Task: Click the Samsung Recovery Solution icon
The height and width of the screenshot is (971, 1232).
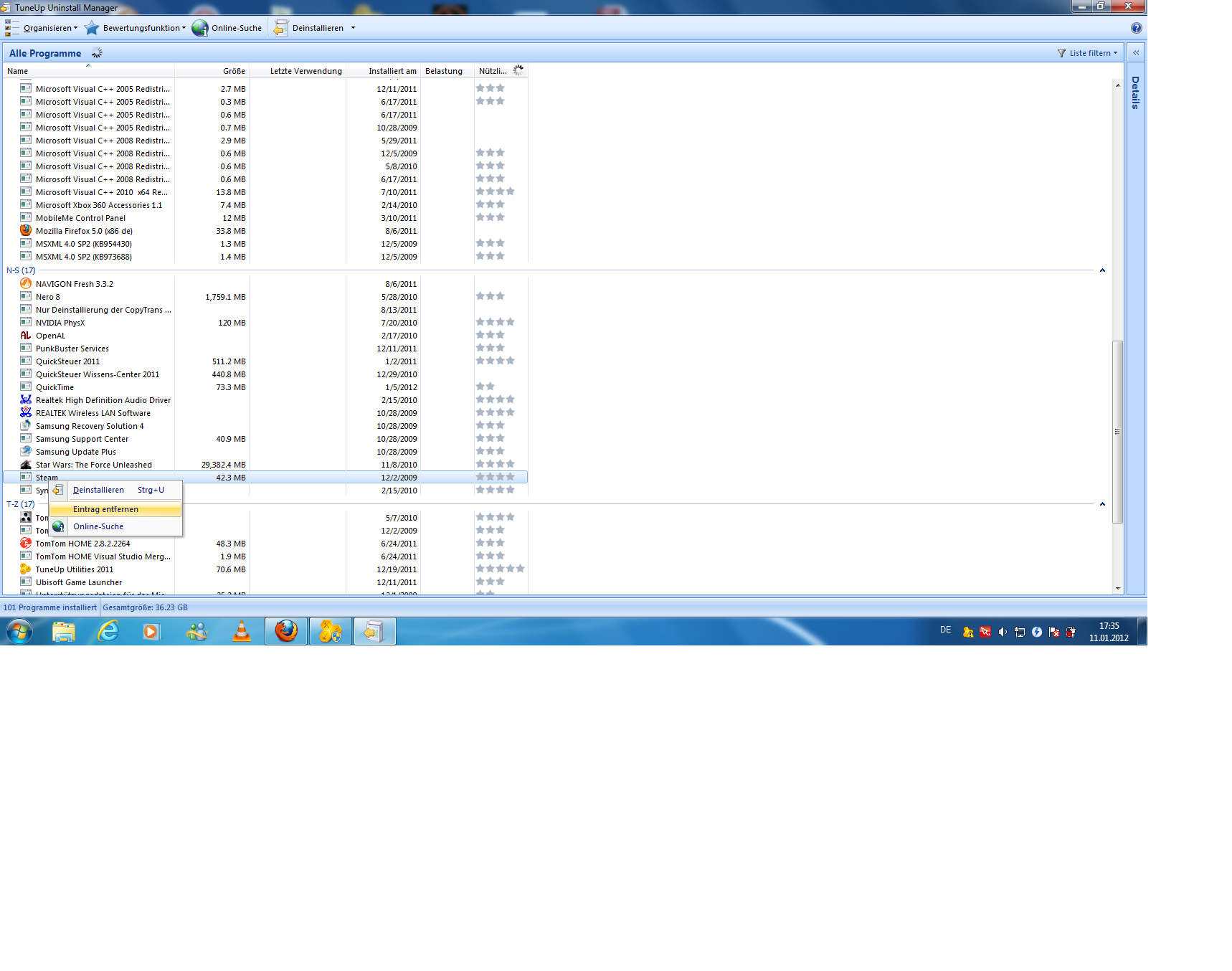Action: pos(26,425)
